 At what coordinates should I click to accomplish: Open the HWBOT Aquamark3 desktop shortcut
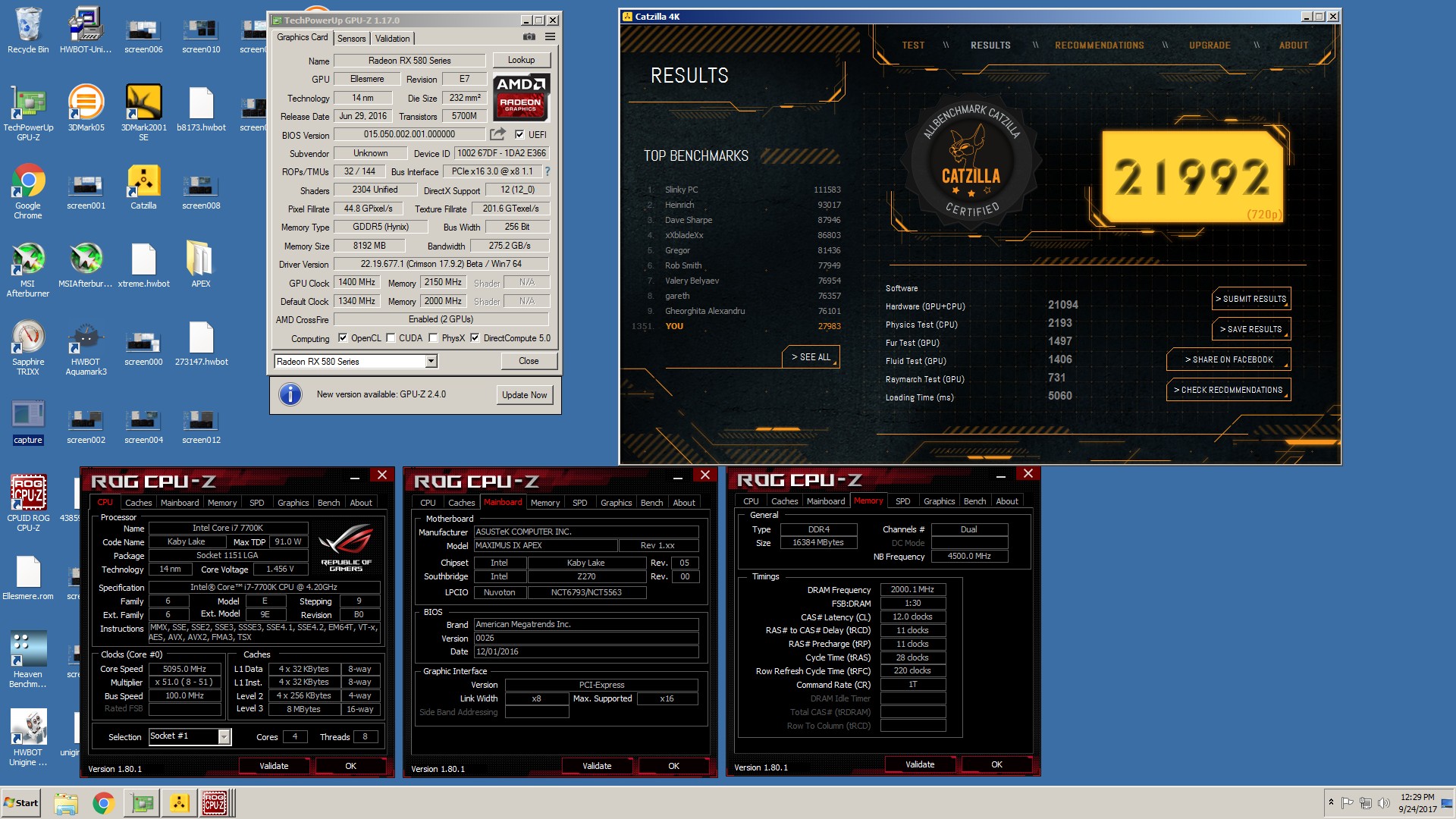86,348
